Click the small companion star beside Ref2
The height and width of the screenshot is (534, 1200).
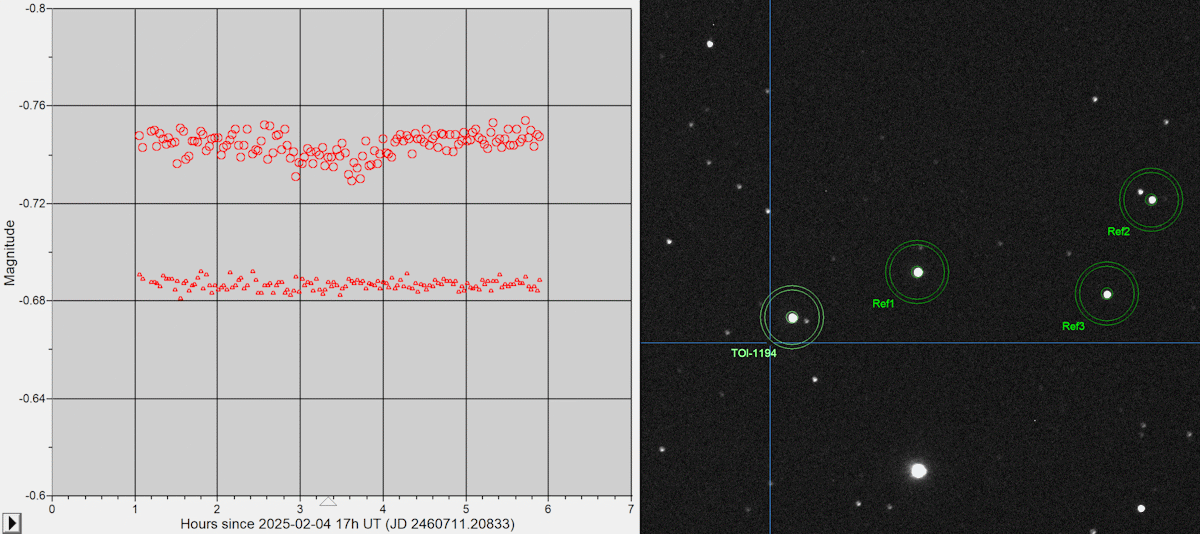click(1139, 192)
